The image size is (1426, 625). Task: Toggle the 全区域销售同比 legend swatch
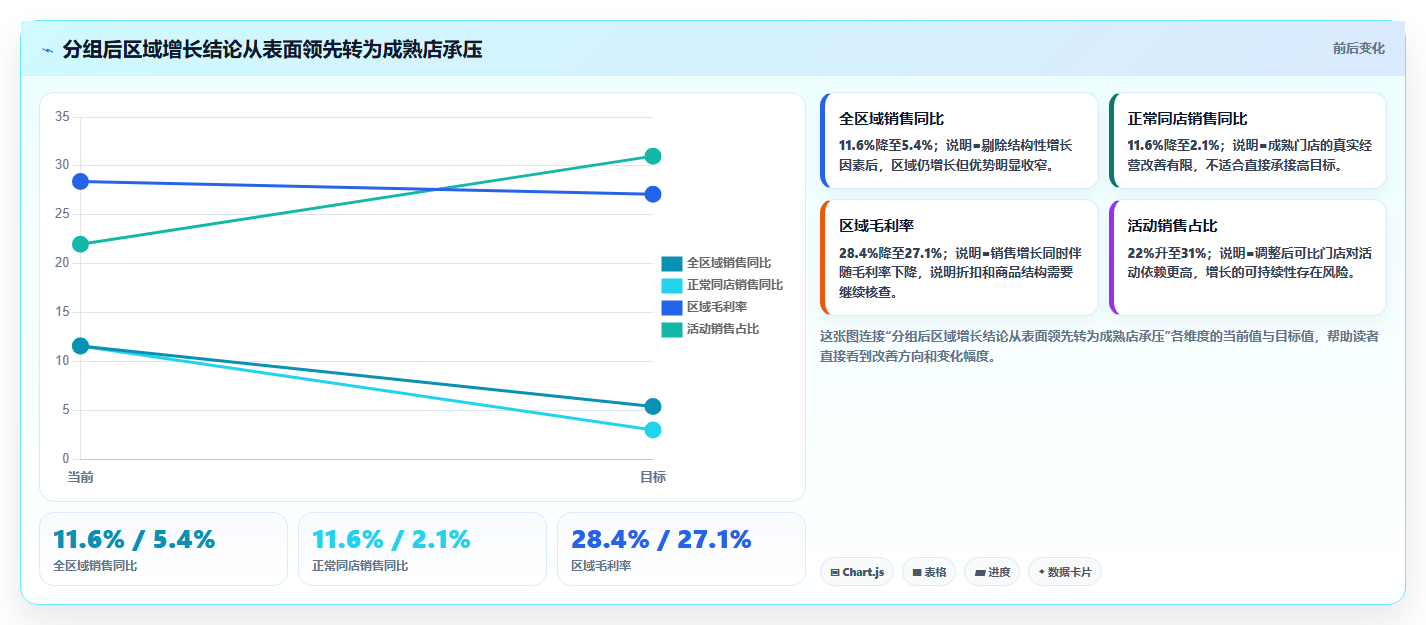pos(671,264)
